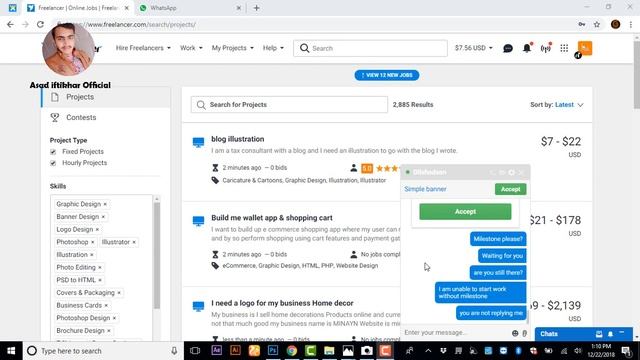Image resolution: width=640 pixels, height=360 pixels.
Task: Remove the Logo Design skill tag
Action: point(97,229)
